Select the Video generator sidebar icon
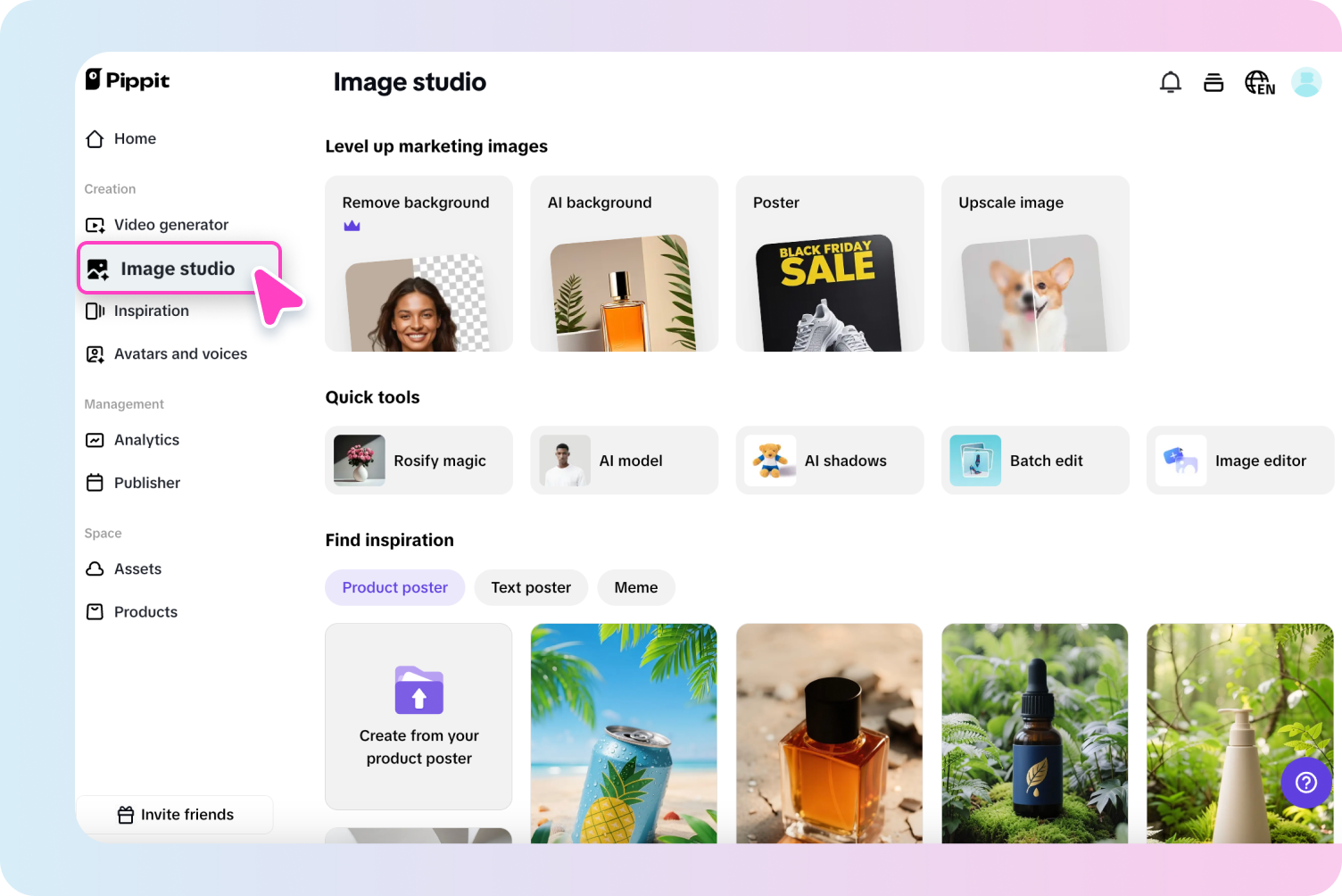The image size is (1342, 896). tap(95, 224)
